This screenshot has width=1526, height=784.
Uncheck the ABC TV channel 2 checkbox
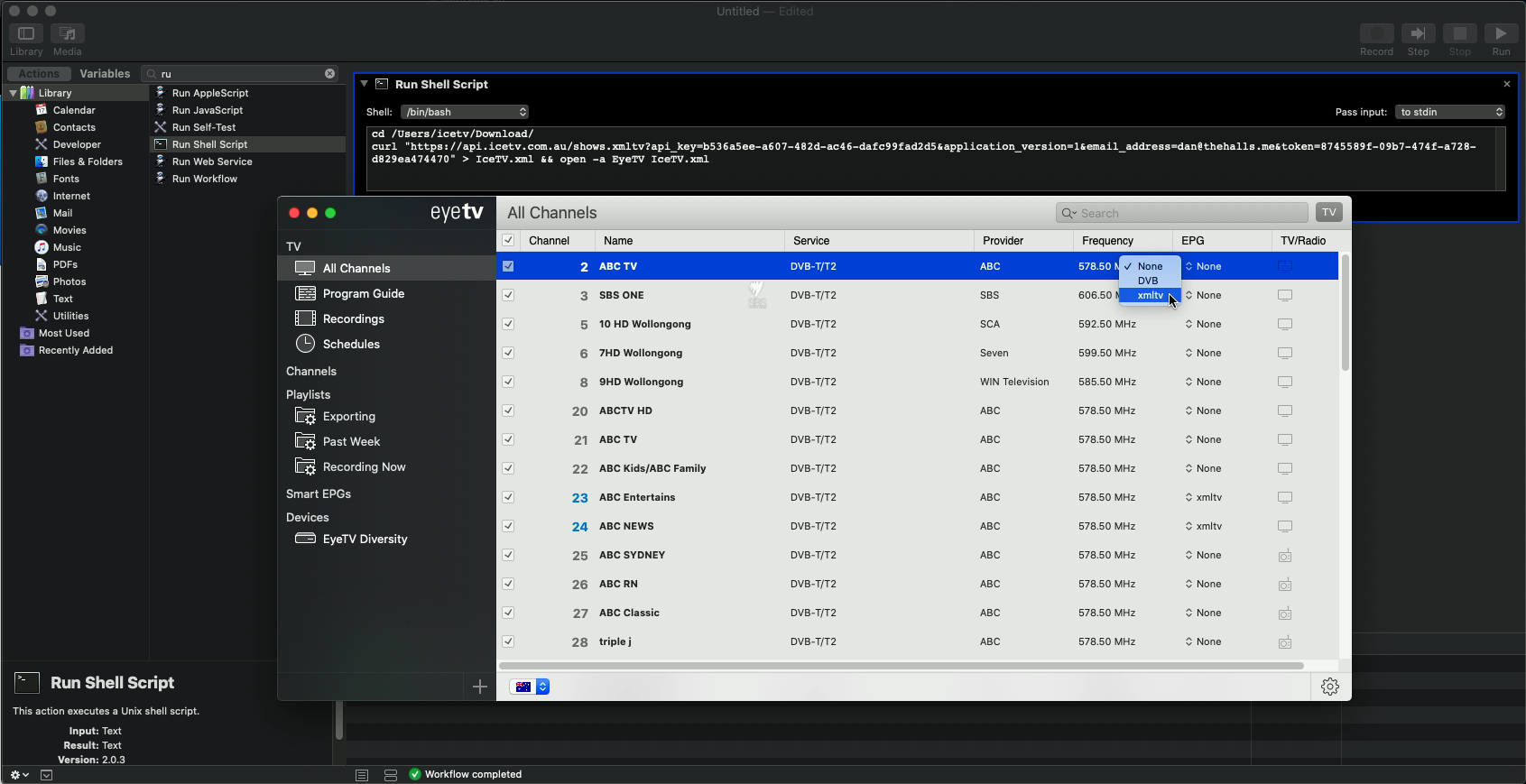pos(508,266)
